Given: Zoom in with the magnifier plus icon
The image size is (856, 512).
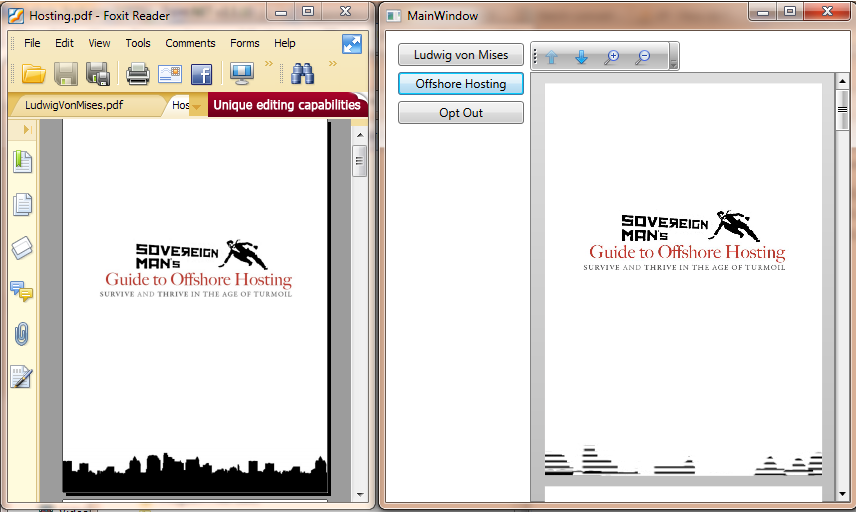Looking at the screenshot, I should (x=611, y=57).
